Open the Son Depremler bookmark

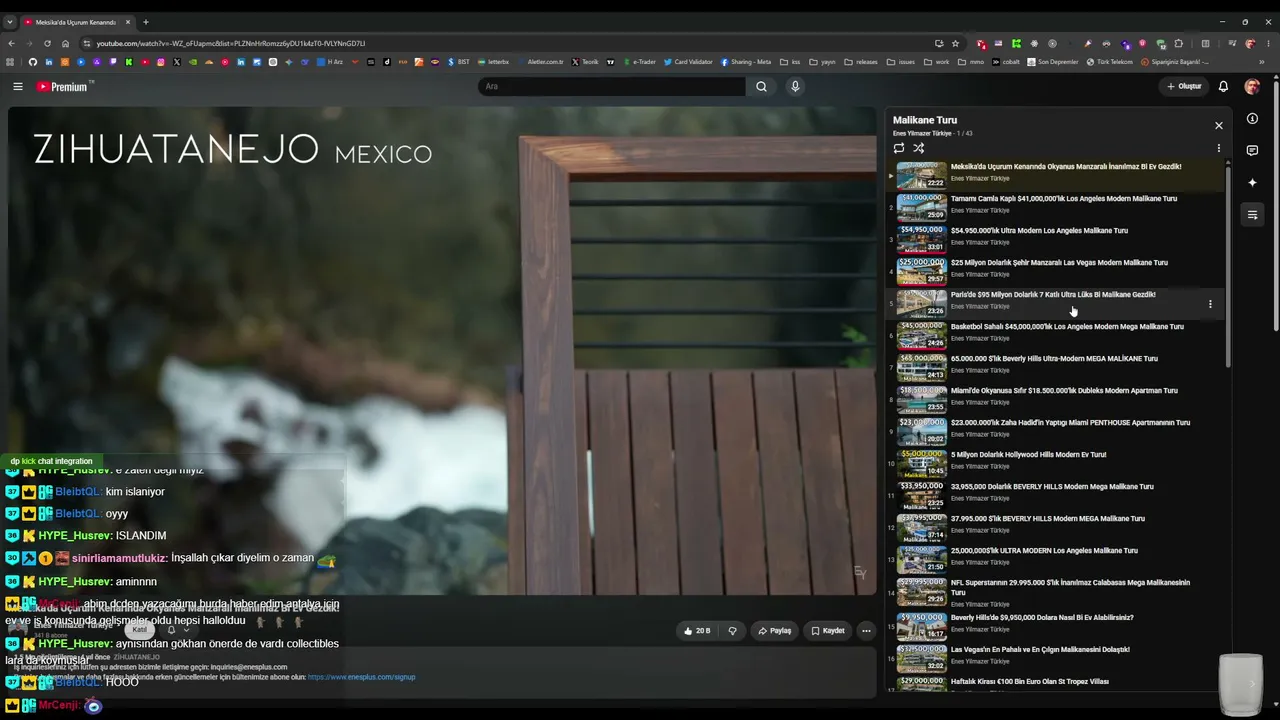[1053, 62]
